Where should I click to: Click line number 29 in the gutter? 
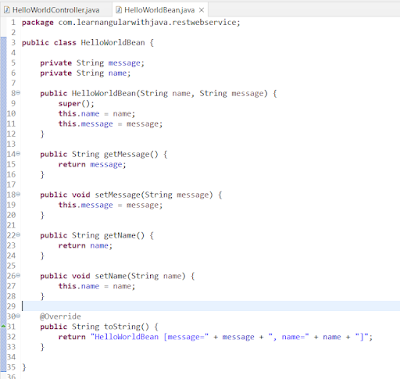coord(11,306)
